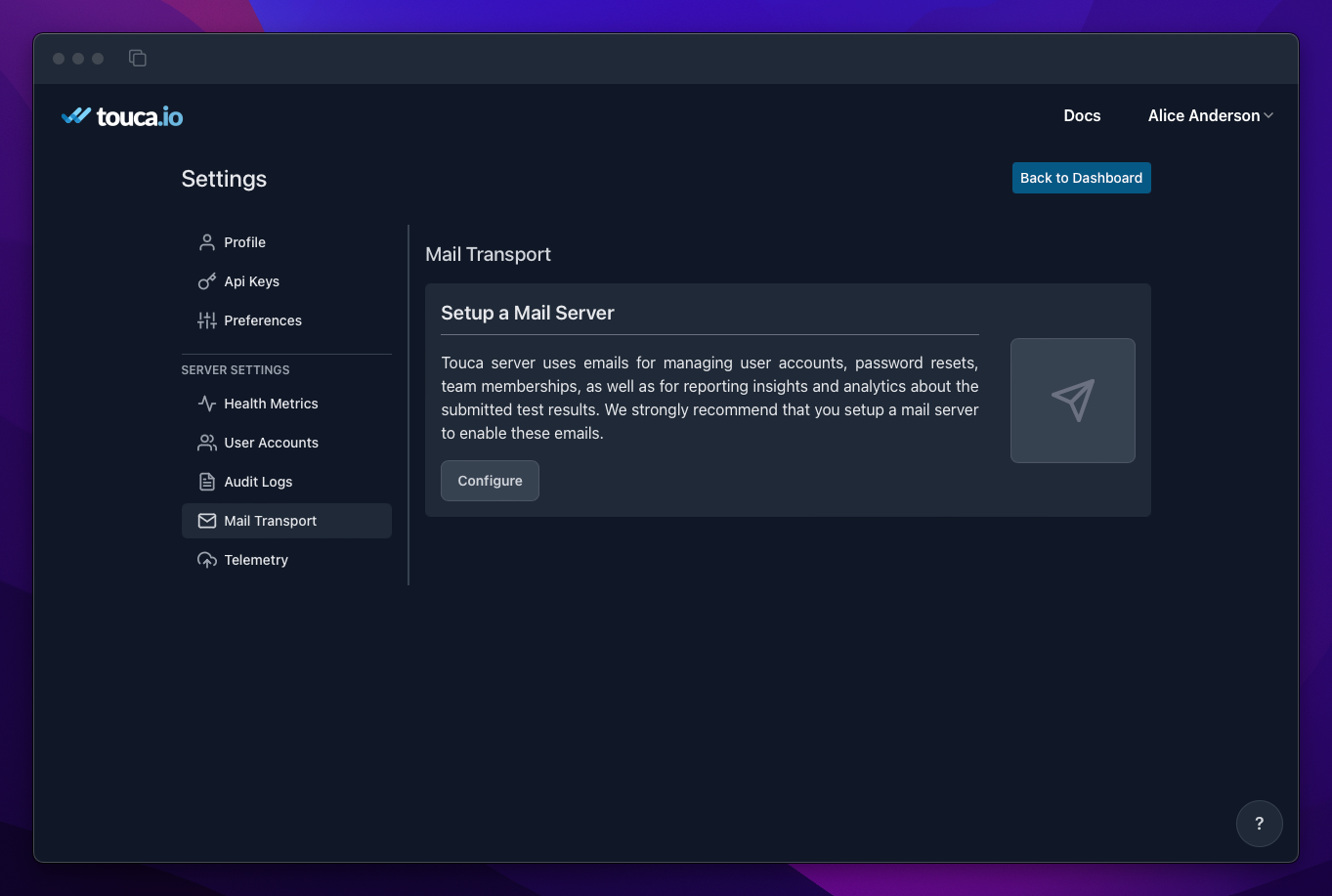Screen dimensions: 1332x896
Task: Click the User Accounts people icon
Action: 207,443
